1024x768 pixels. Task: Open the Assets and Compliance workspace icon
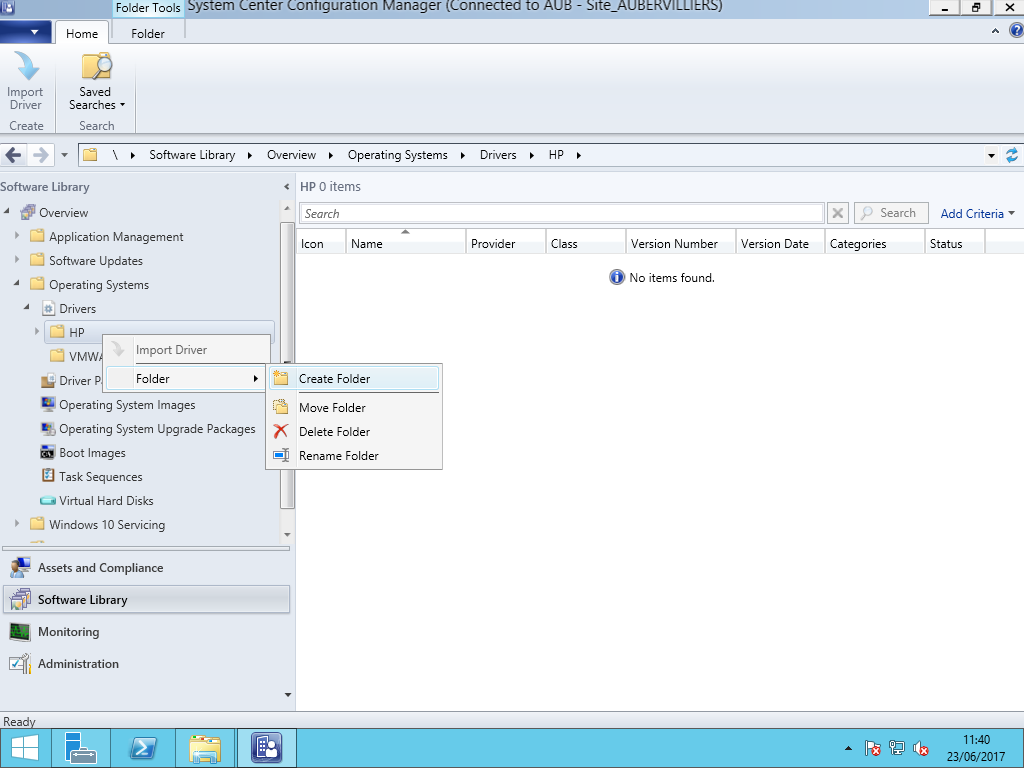tap(20, 568)
